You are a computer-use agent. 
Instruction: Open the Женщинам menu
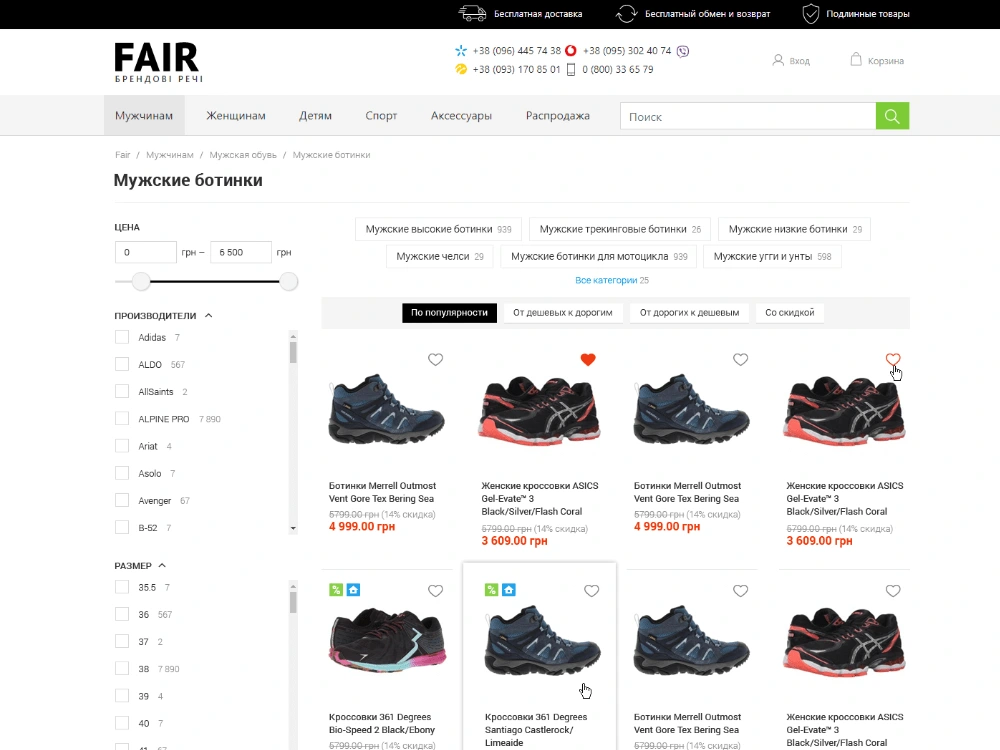[x=236, y=115]
